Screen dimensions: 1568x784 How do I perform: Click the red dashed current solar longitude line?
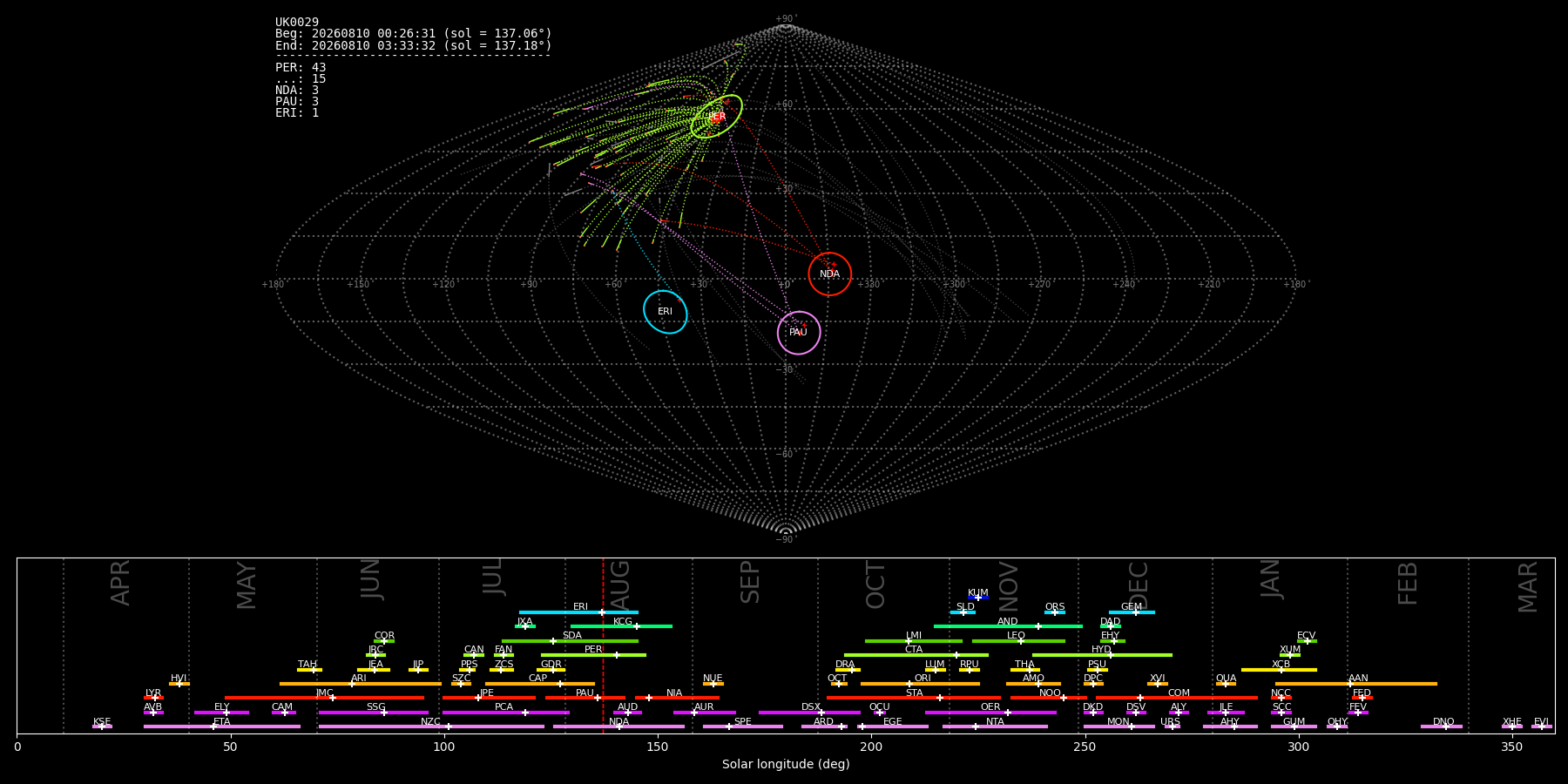[x=603, y=645]
